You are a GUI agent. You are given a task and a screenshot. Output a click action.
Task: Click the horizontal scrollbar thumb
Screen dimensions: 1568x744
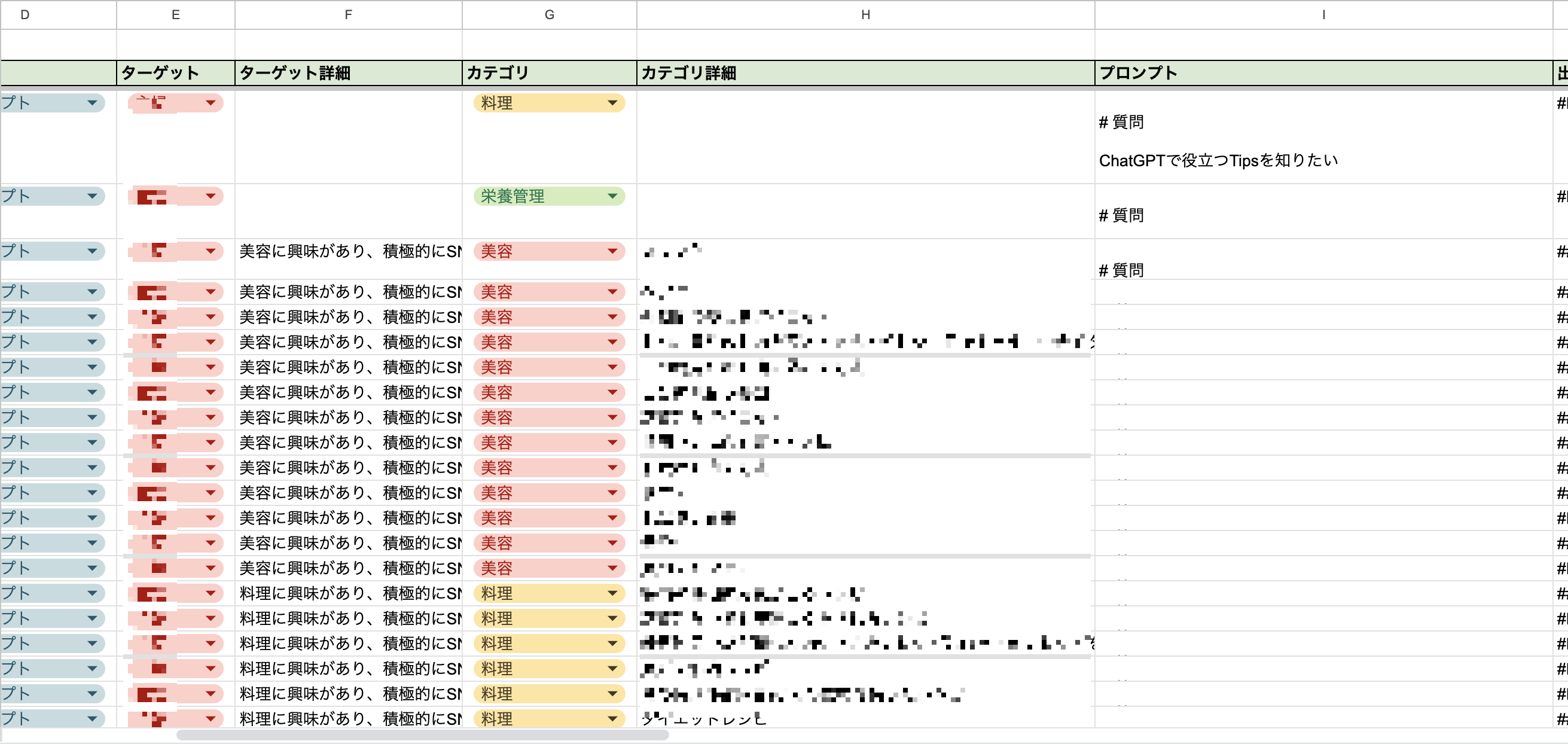coord(422,736)
